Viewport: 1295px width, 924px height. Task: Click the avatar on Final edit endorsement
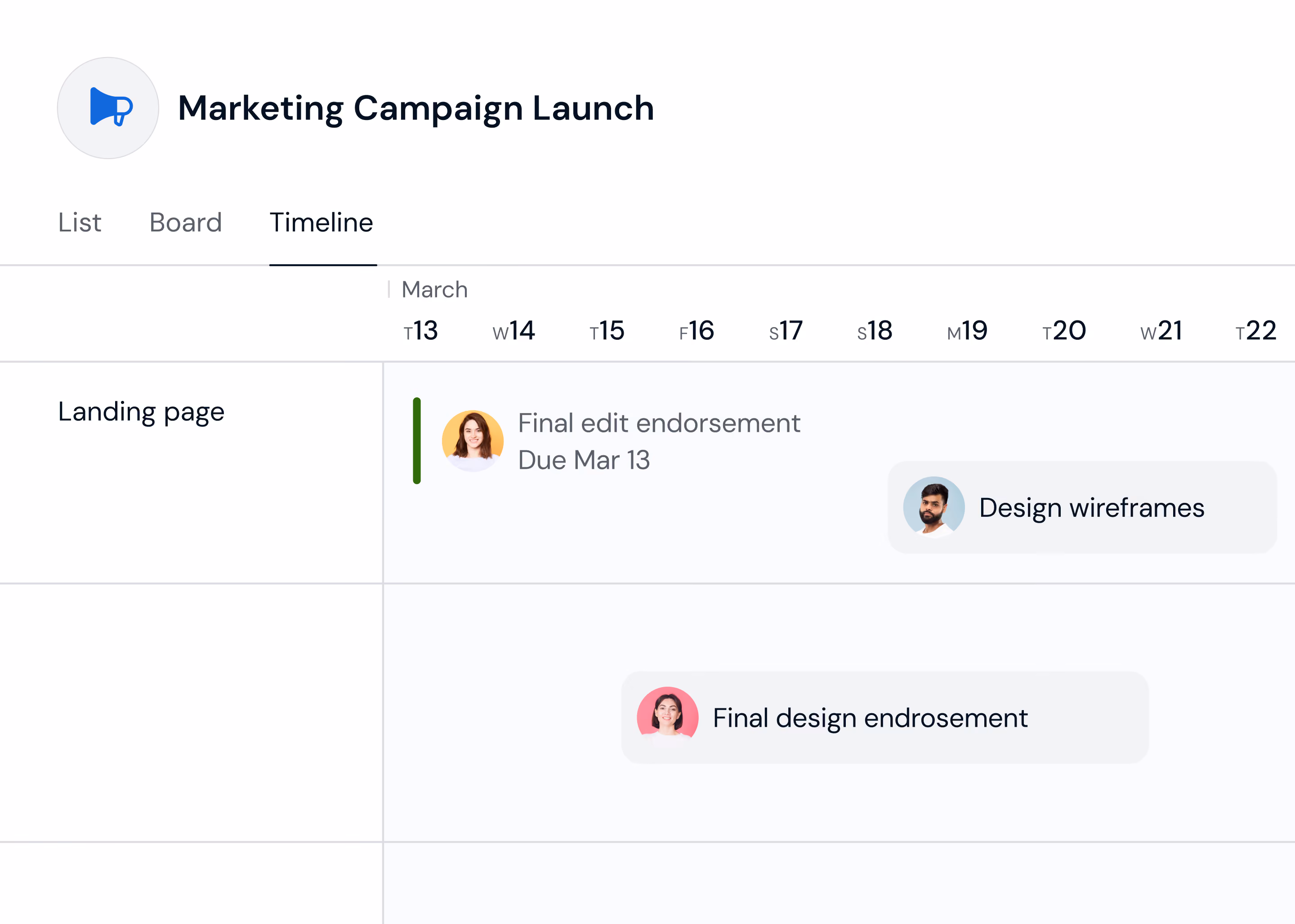point(473,441)
